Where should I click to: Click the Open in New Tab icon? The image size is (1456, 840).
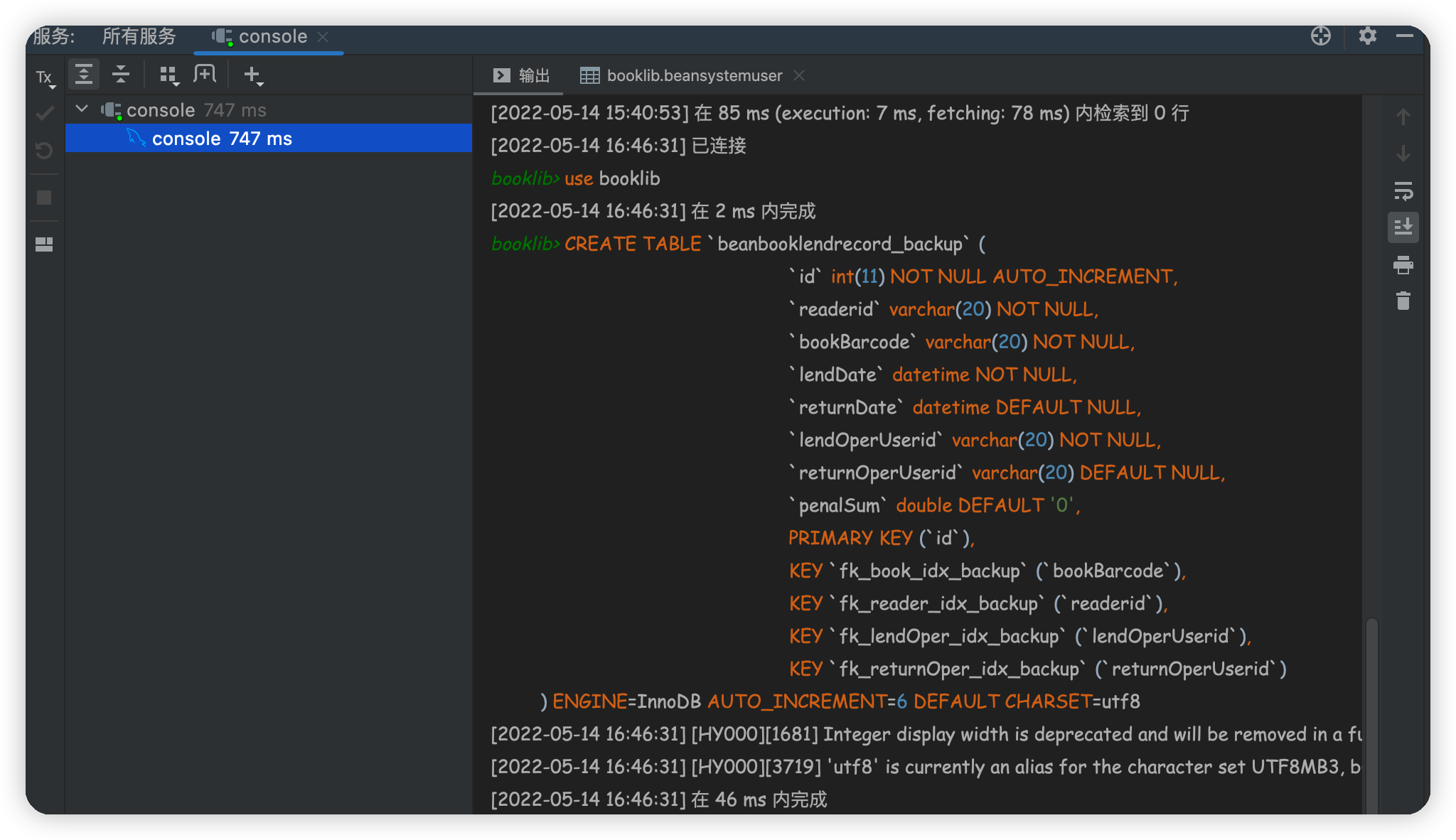point(205,75)
